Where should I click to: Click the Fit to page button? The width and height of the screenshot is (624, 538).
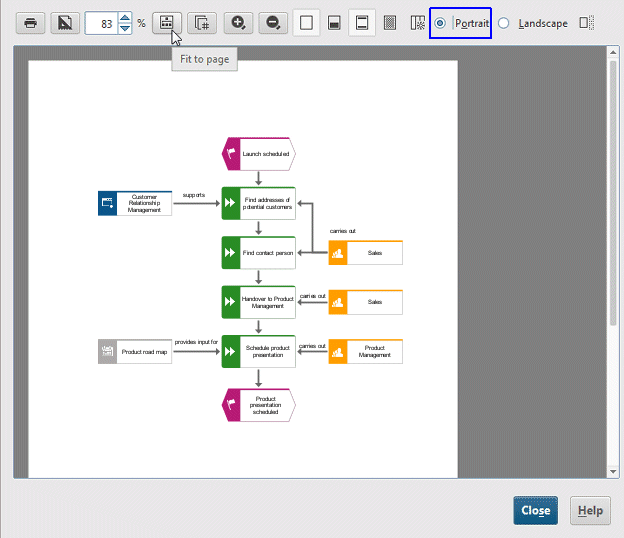[167, 23]
